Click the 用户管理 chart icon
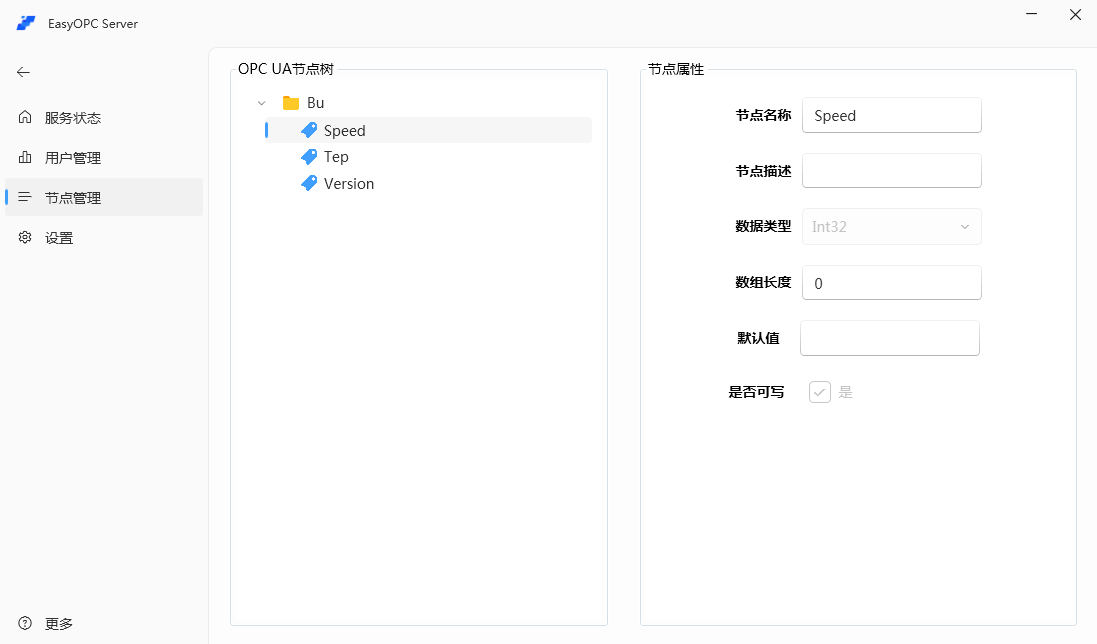Screen dimensions: 1097x644 pyautogui.click(x=25, y=157)
